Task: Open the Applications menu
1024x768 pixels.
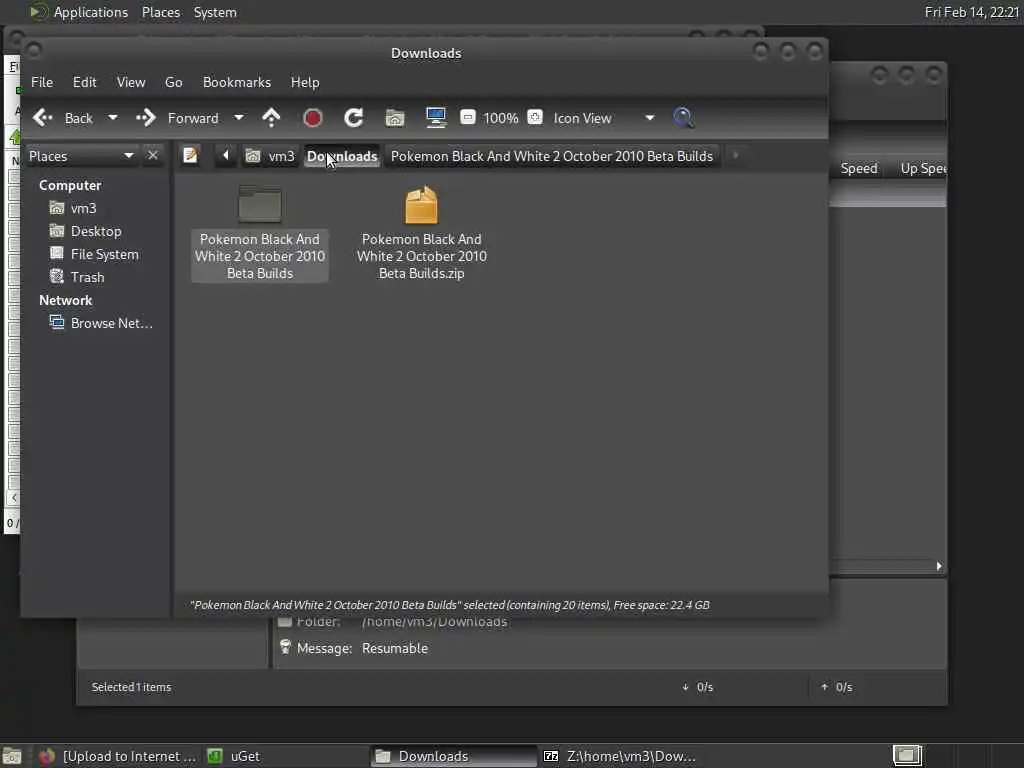Action: coord(79,12)
